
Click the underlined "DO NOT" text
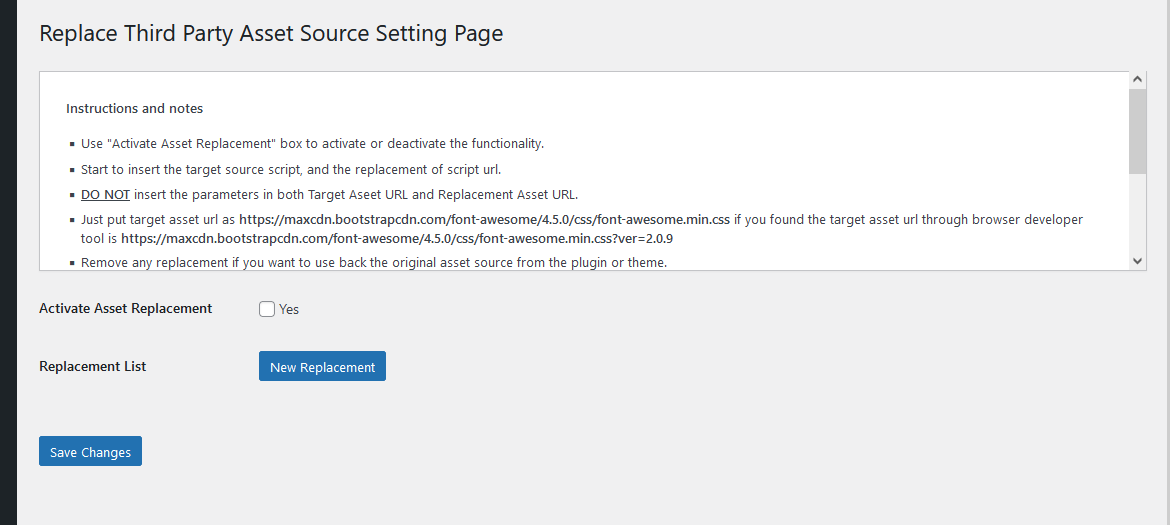[x=105, y=195]
